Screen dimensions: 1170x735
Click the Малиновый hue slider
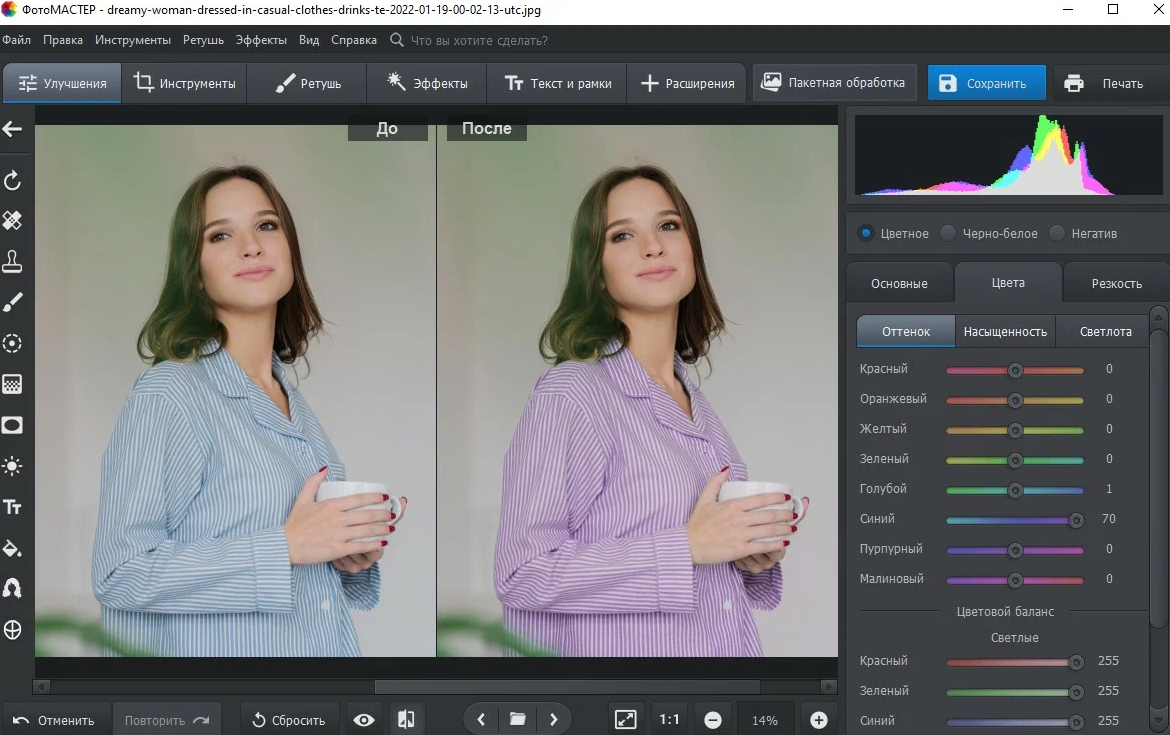1015,580
